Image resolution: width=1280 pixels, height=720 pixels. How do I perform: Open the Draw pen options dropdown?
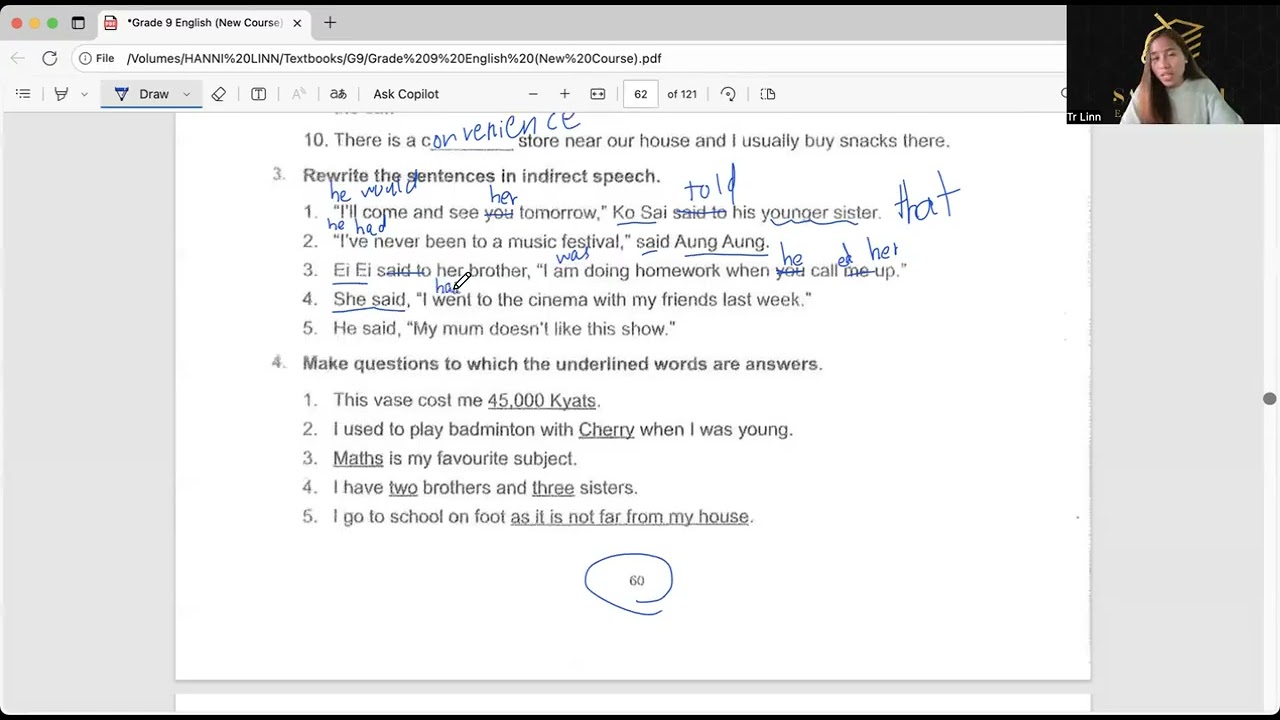coord(187,94)
